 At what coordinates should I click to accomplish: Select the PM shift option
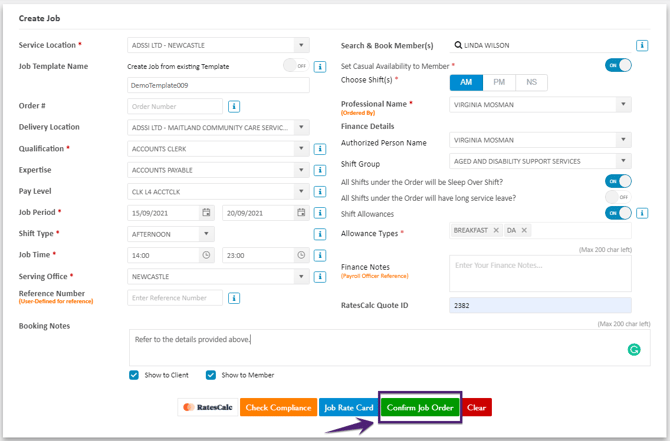pyautogui.click(x=499, y=82)
